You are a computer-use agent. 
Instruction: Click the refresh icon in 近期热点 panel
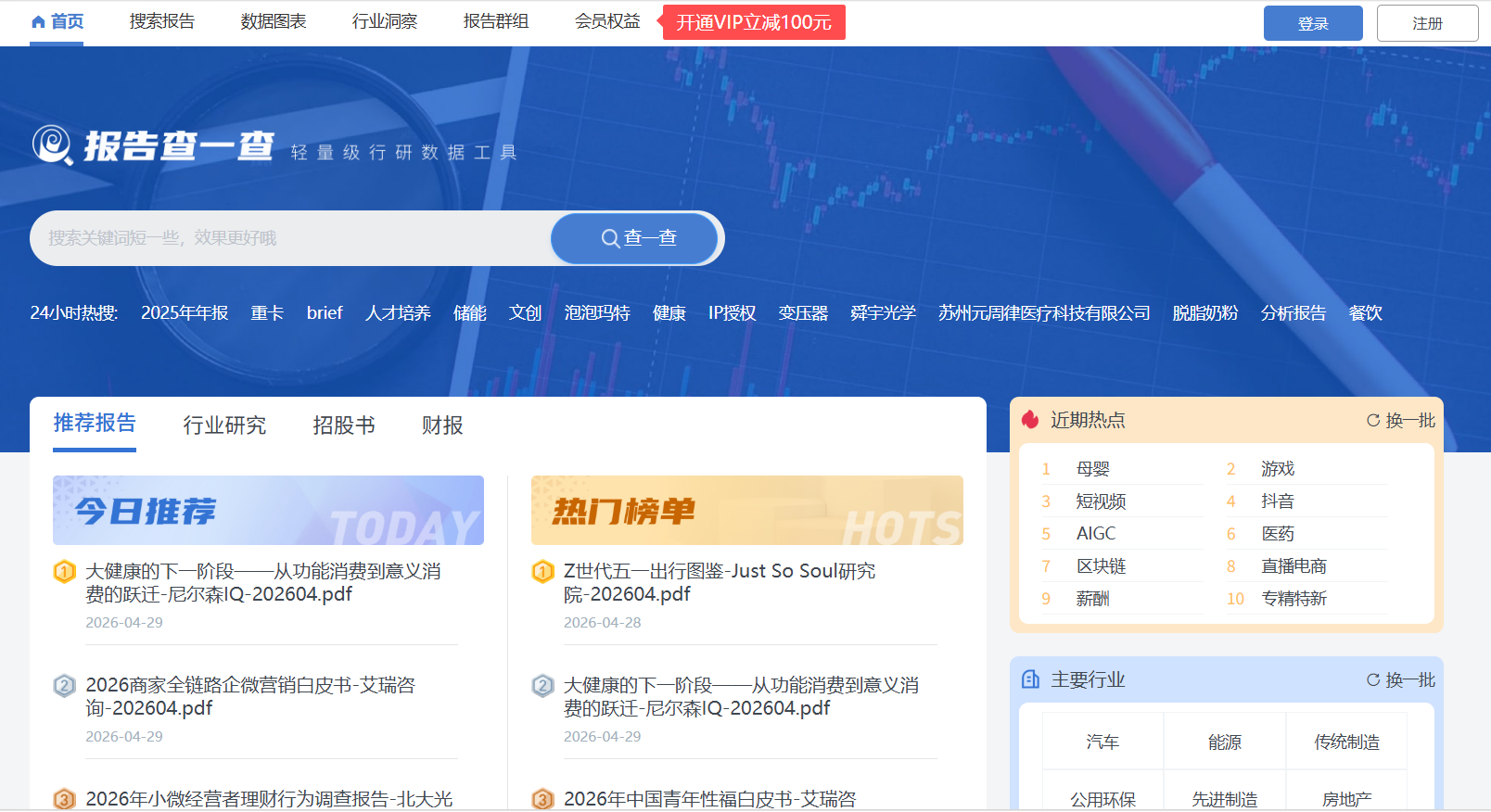[x=1373, y=420]
